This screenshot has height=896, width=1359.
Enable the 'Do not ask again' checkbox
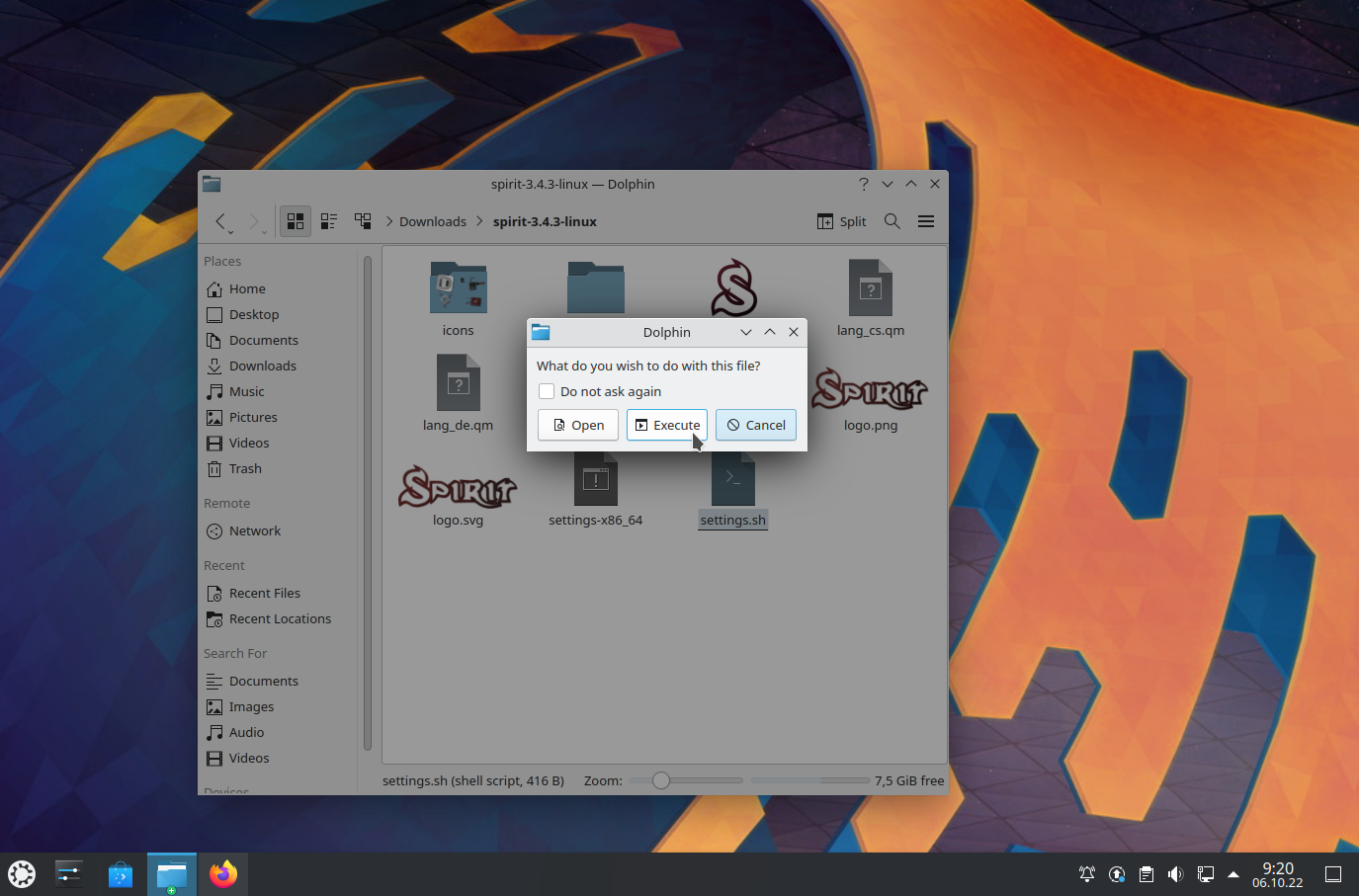547,391
